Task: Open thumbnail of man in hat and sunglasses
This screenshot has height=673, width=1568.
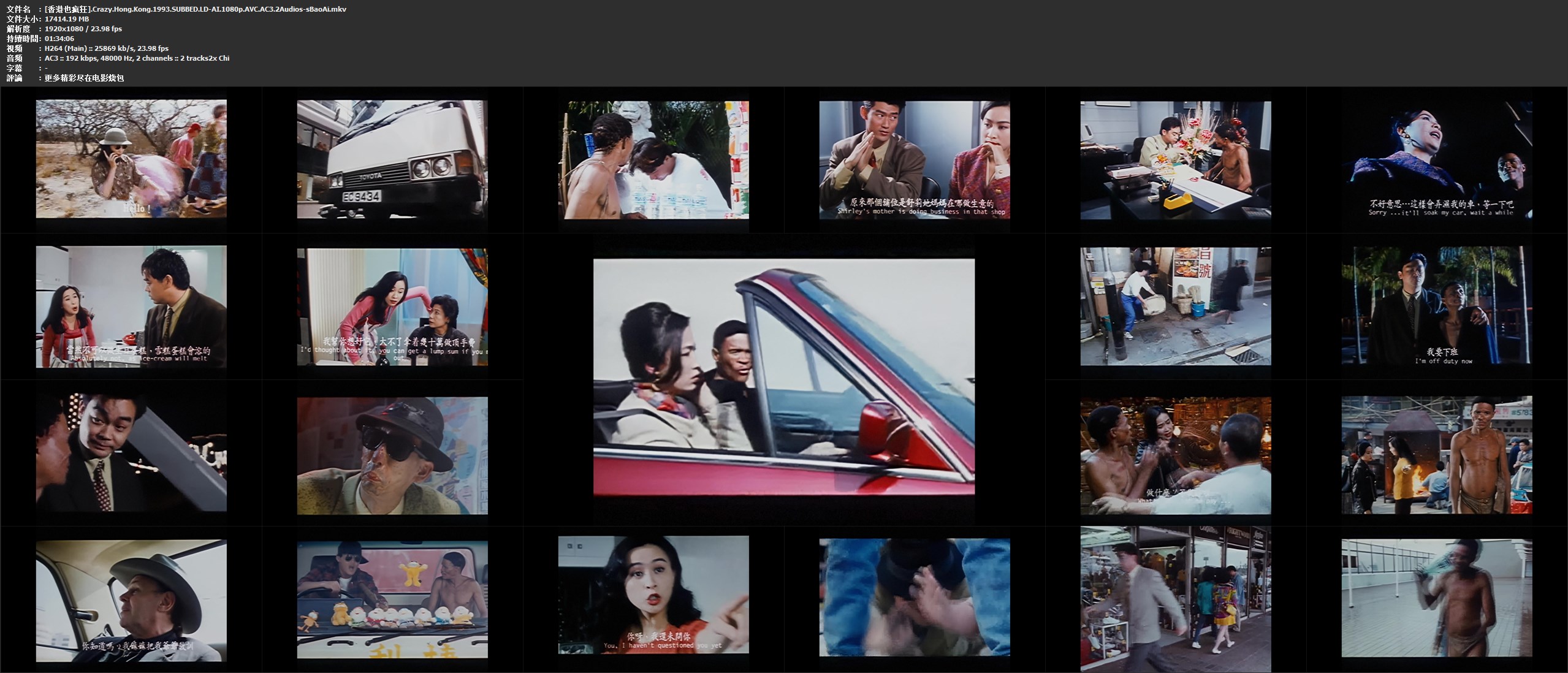Action: (x=392, y=455)
